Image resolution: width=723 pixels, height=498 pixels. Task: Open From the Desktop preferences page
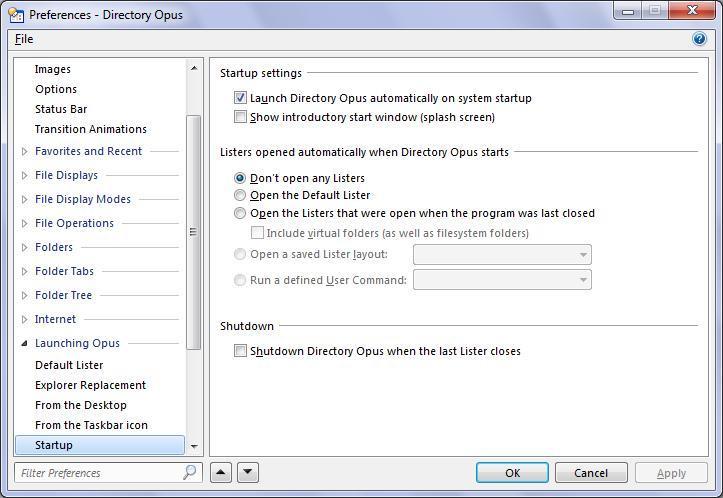tap(81, 405)
